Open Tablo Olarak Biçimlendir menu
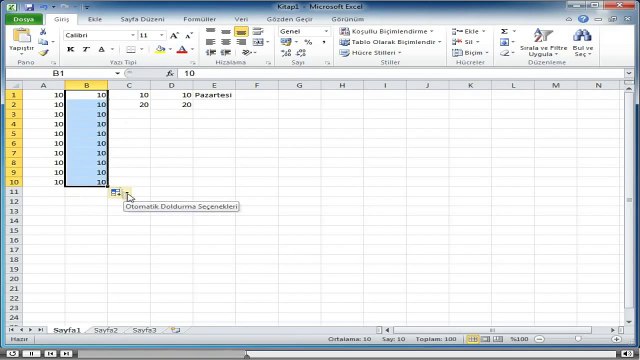640x360 pixels. [x=391, y=42]
